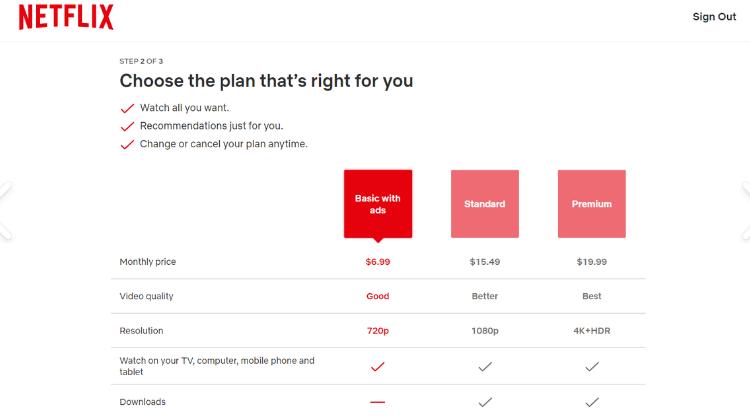The width and height of the screenshot is (750, 420).
Task: Click the $15.49 Standard price
Action: (484, 262)
